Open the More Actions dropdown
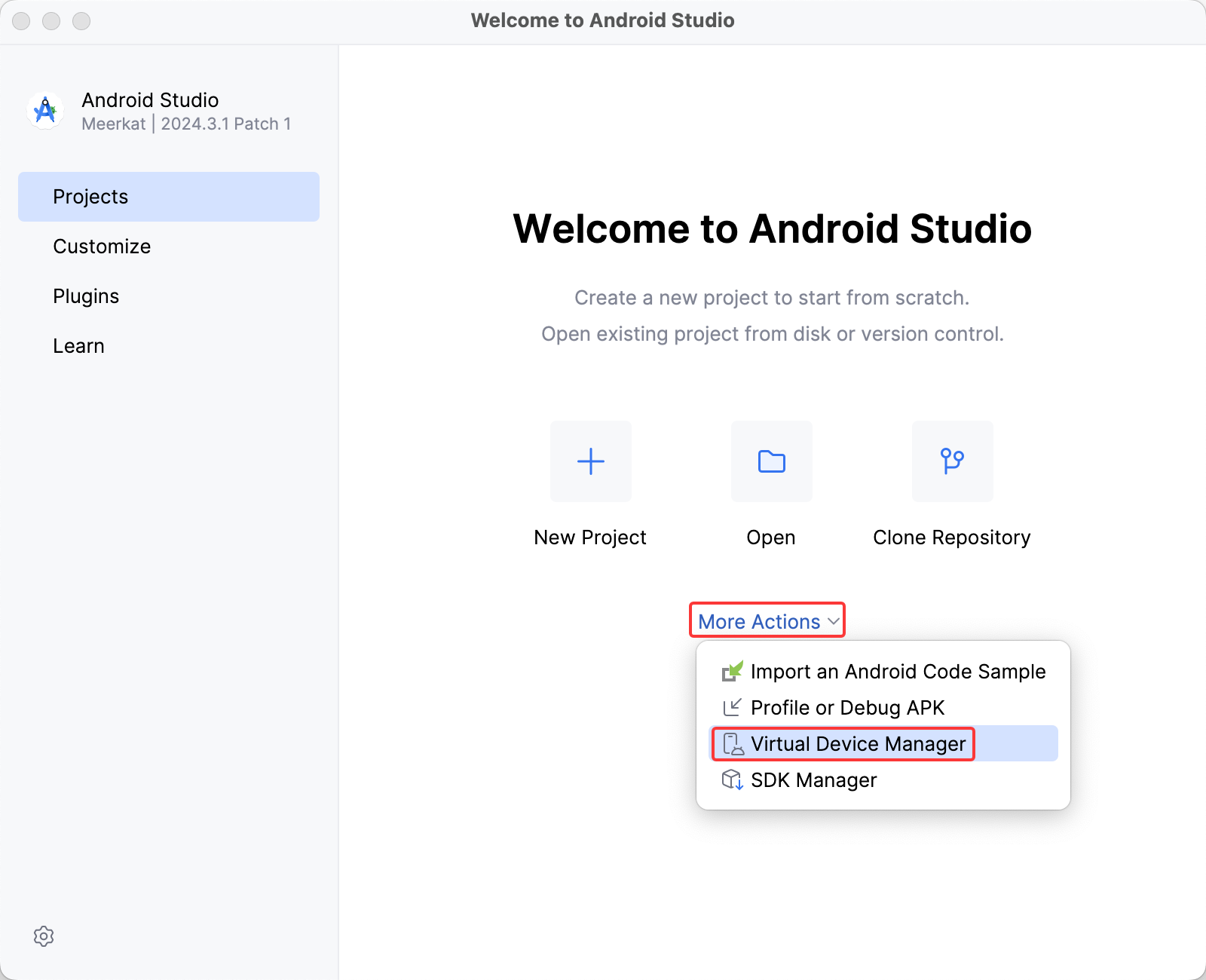Screen dimensions: 1206x980 point(758,621)
